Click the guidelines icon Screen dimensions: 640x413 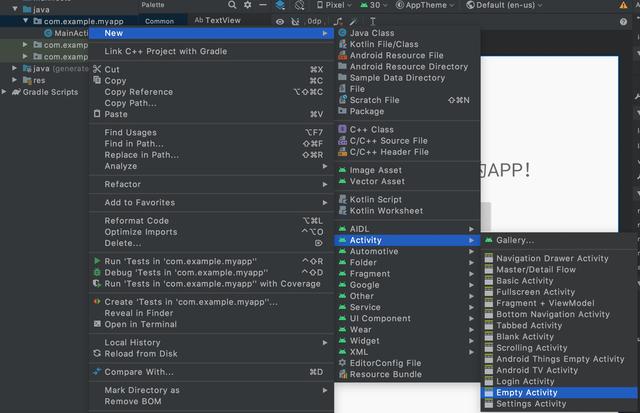373,21
